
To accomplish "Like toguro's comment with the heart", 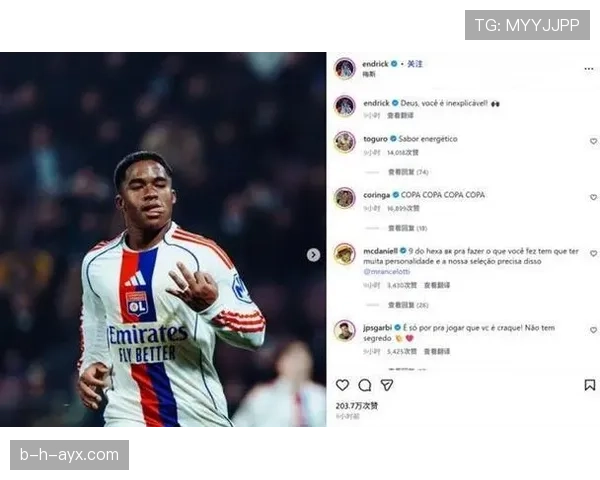I will [x=593, y=141].
